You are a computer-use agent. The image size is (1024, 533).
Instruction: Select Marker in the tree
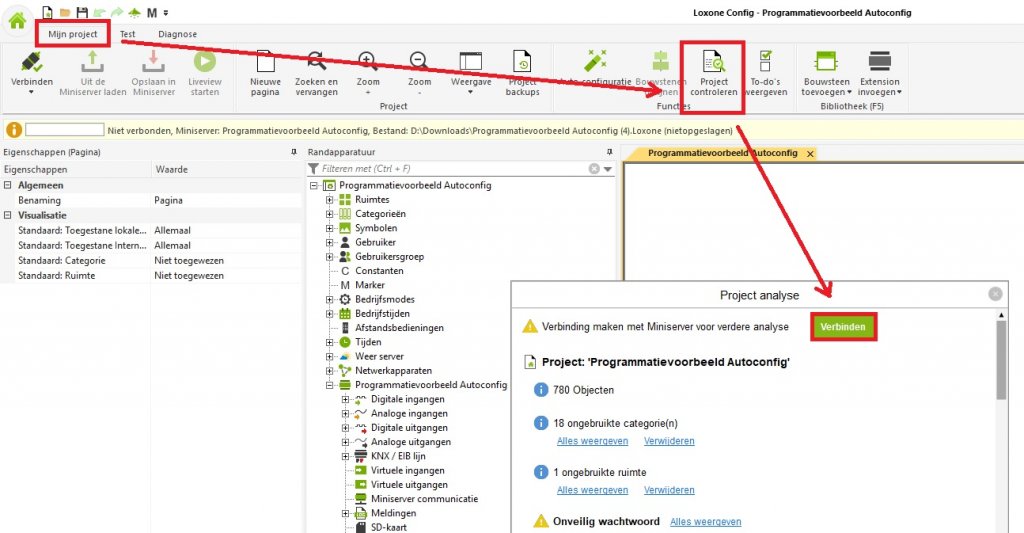click(370, 285)
